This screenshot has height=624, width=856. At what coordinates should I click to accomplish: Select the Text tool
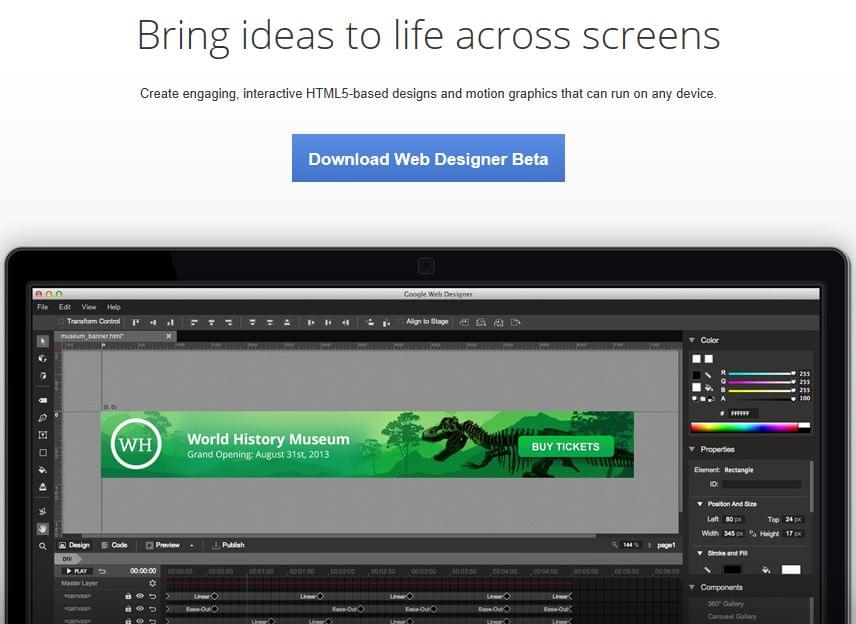coord(43,435)
